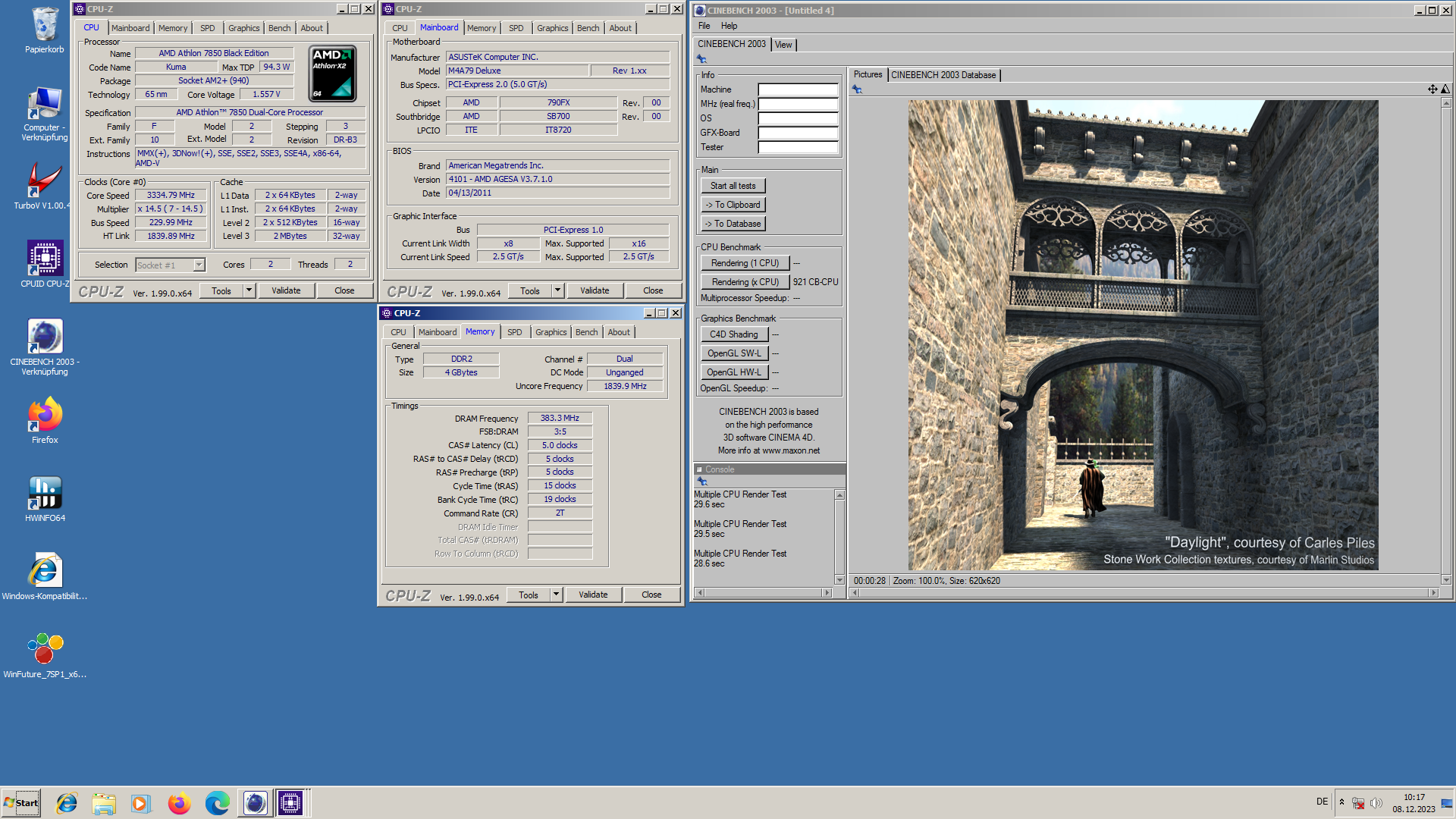
Task: Run the OpenGL HW-L benchmark
Action: tap(734, 372)
